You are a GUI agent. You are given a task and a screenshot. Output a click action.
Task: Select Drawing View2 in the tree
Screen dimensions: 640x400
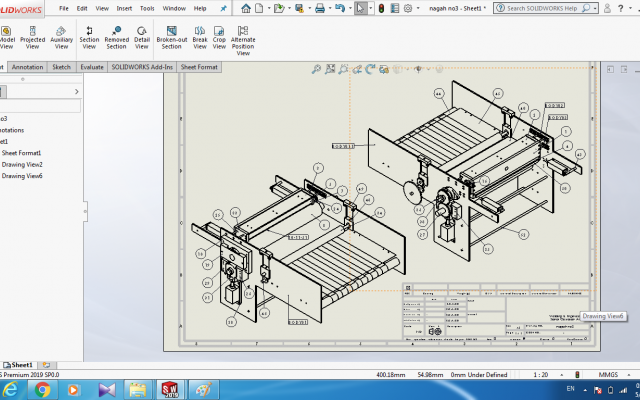point(22,164)
